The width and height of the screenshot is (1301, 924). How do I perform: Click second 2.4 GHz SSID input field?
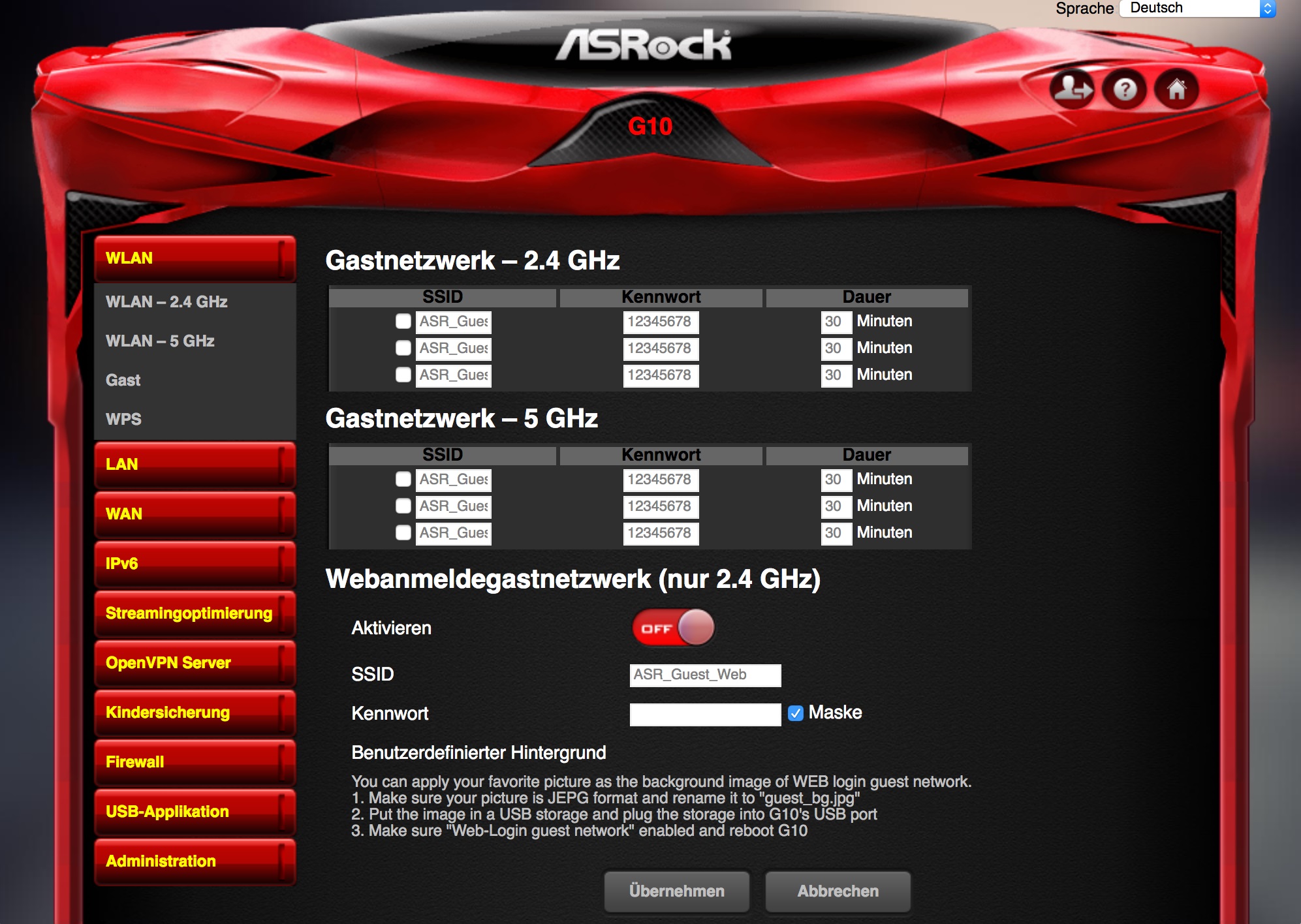(454, 348)
